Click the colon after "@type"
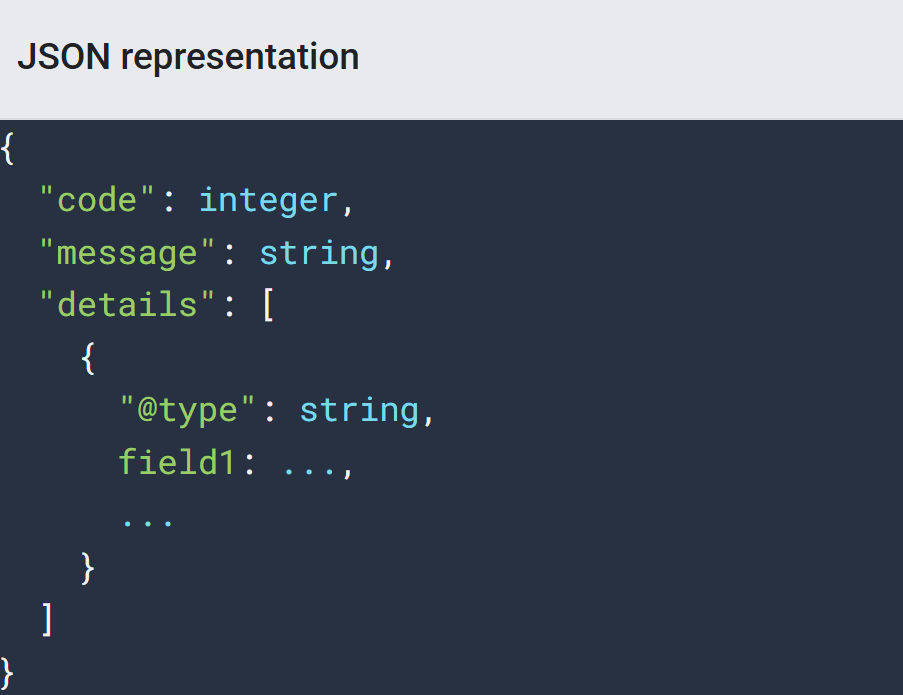Viewport: 903px width, 695px height. (270, 412)
